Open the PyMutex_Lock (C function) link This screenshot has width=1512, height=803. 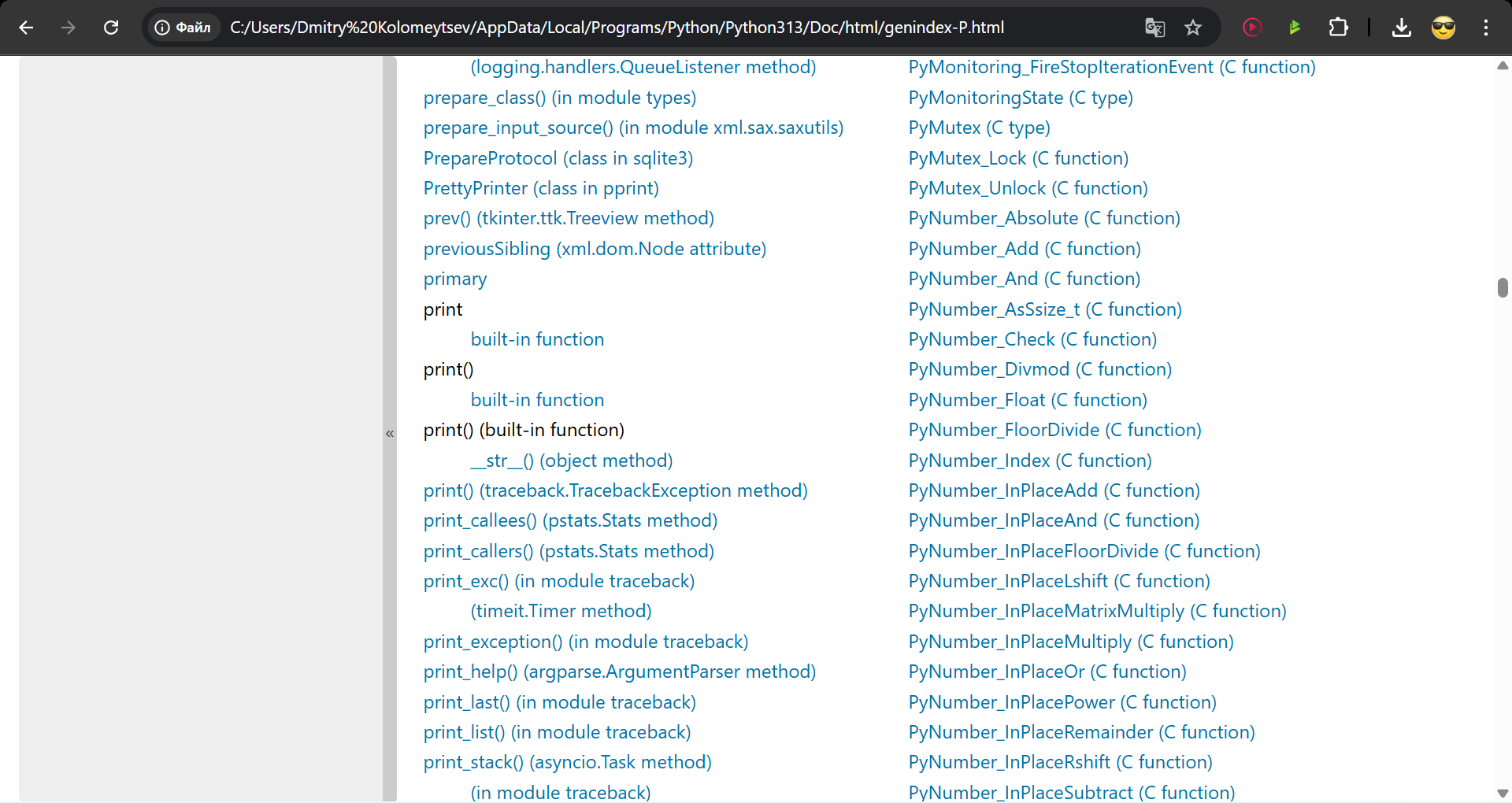[x=1017, y=158]
